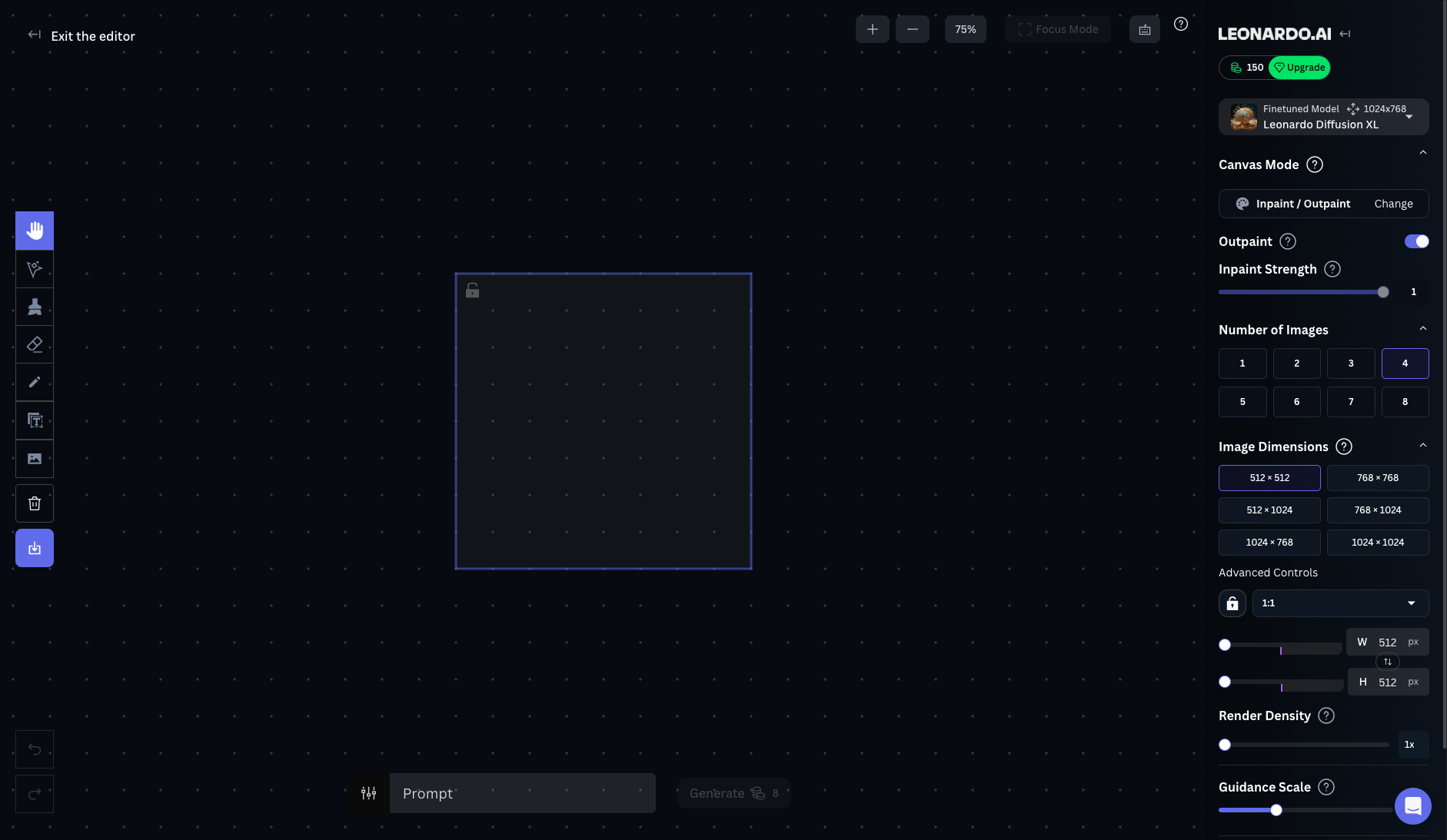Viewport: 1447px width, 840px height.
Task: Collapse the Canvas Mode section
Action: pos(1423,152)
